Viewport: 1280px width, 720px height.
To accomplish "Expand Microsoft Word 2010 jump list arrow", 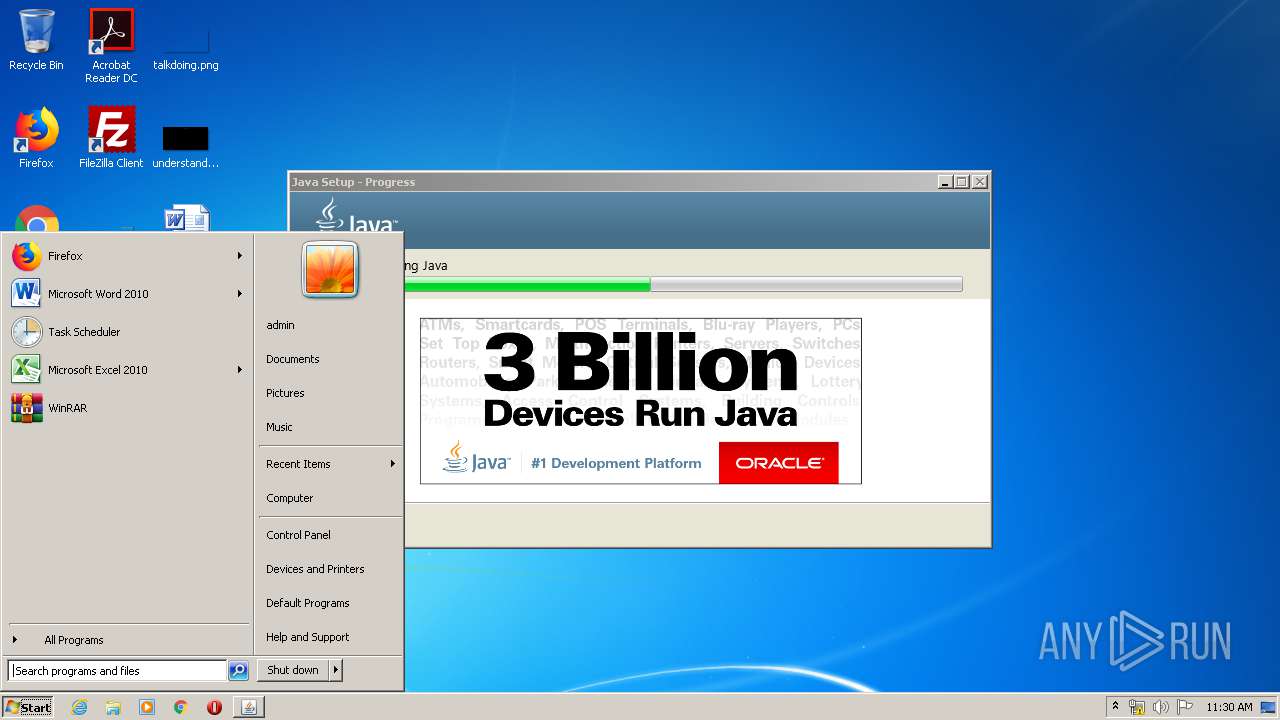I will click(240, 294).
